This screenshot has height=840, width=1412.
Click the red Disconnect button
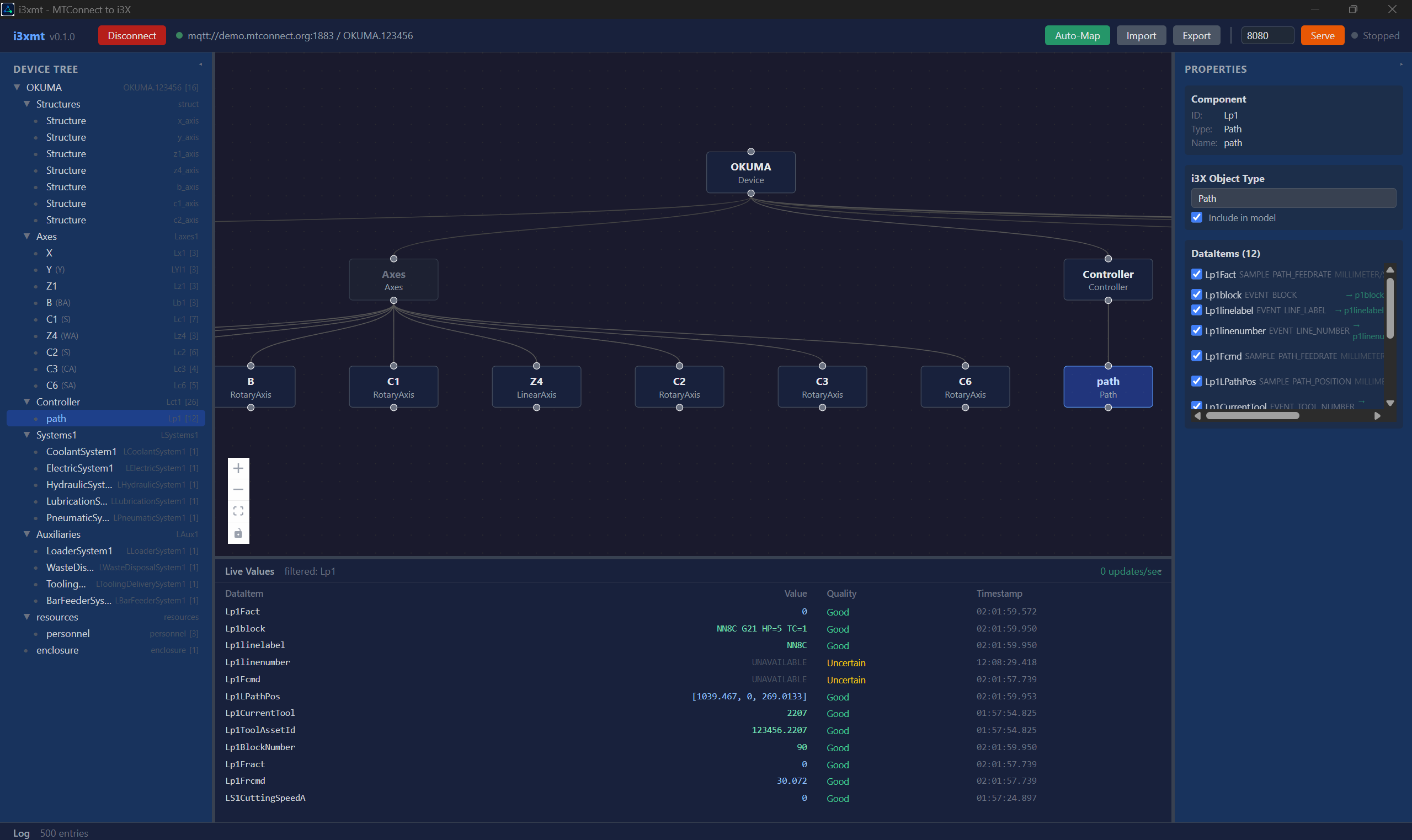click(132, 36)
